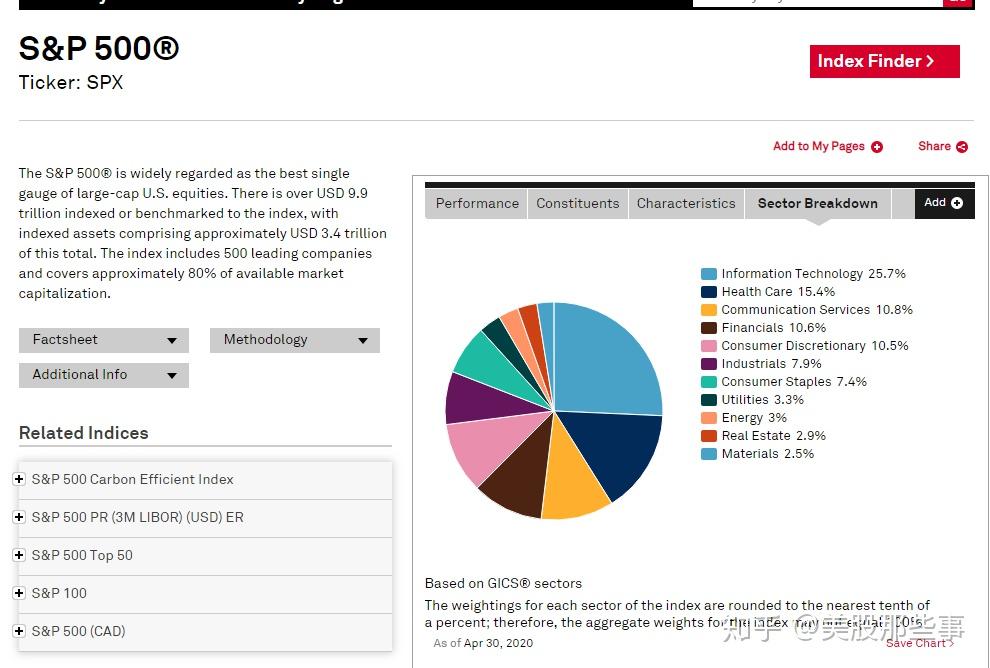Open the Methodology dropdown

coord(295,340)
